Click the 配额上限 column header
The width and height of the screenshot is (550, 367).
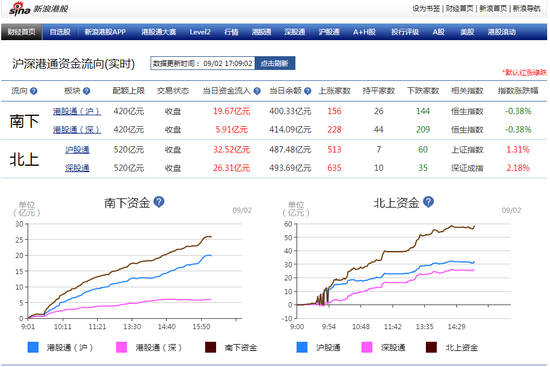tap(128, 91)
